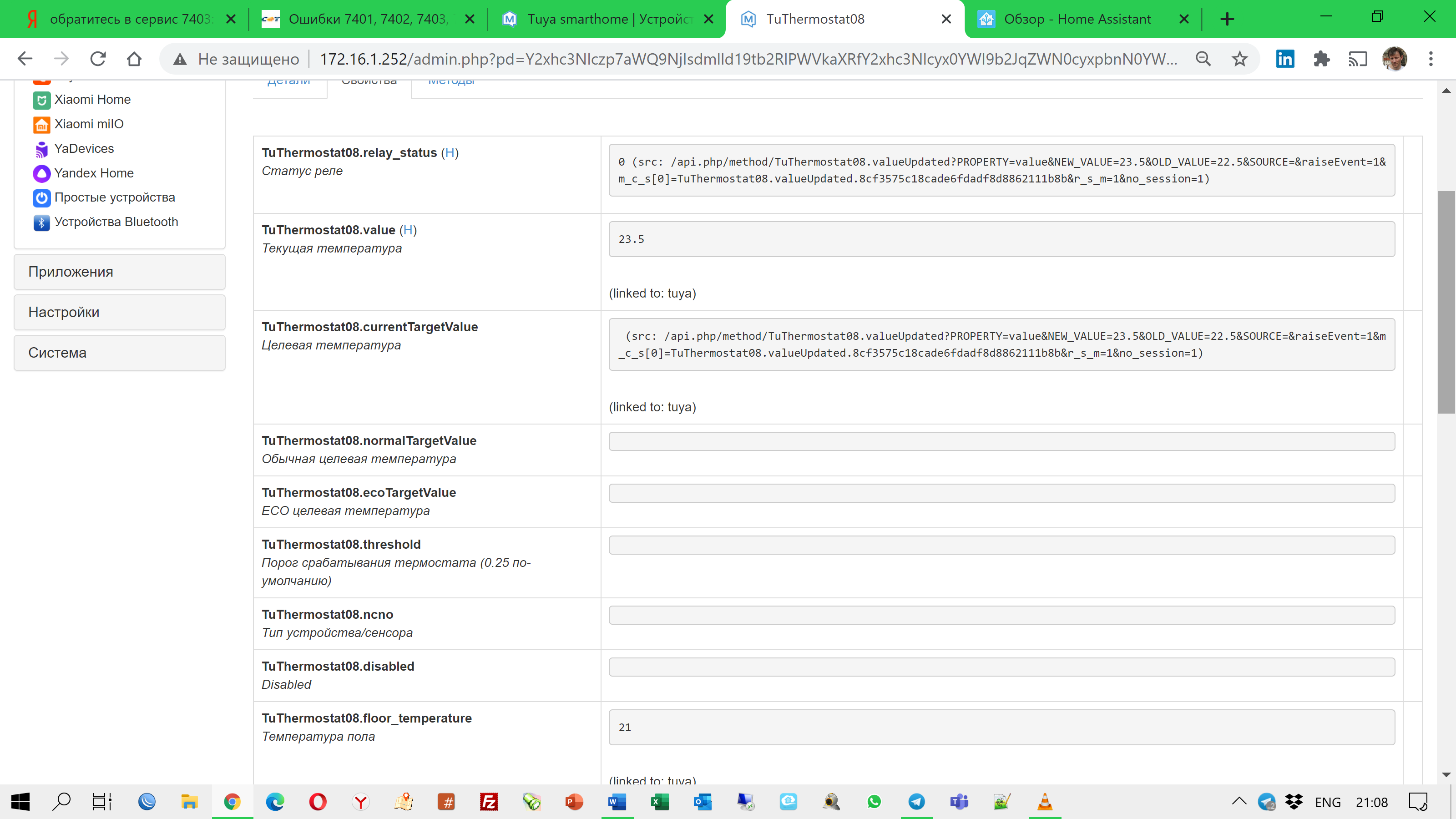1456x819 pixels.
Task: Open the LinkedIn extension in the toolbar
Action: [x=1285, y=58]
